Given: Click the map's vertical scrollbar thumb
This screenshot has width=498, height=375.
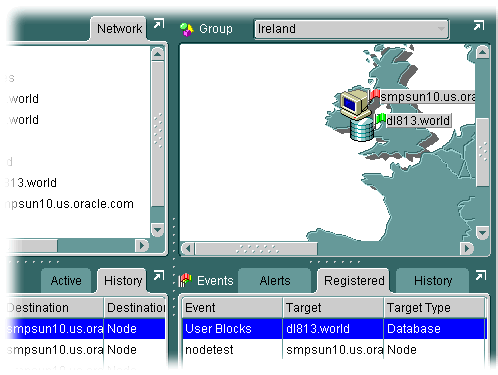Looking at the screenshot, I should [482, 152].
